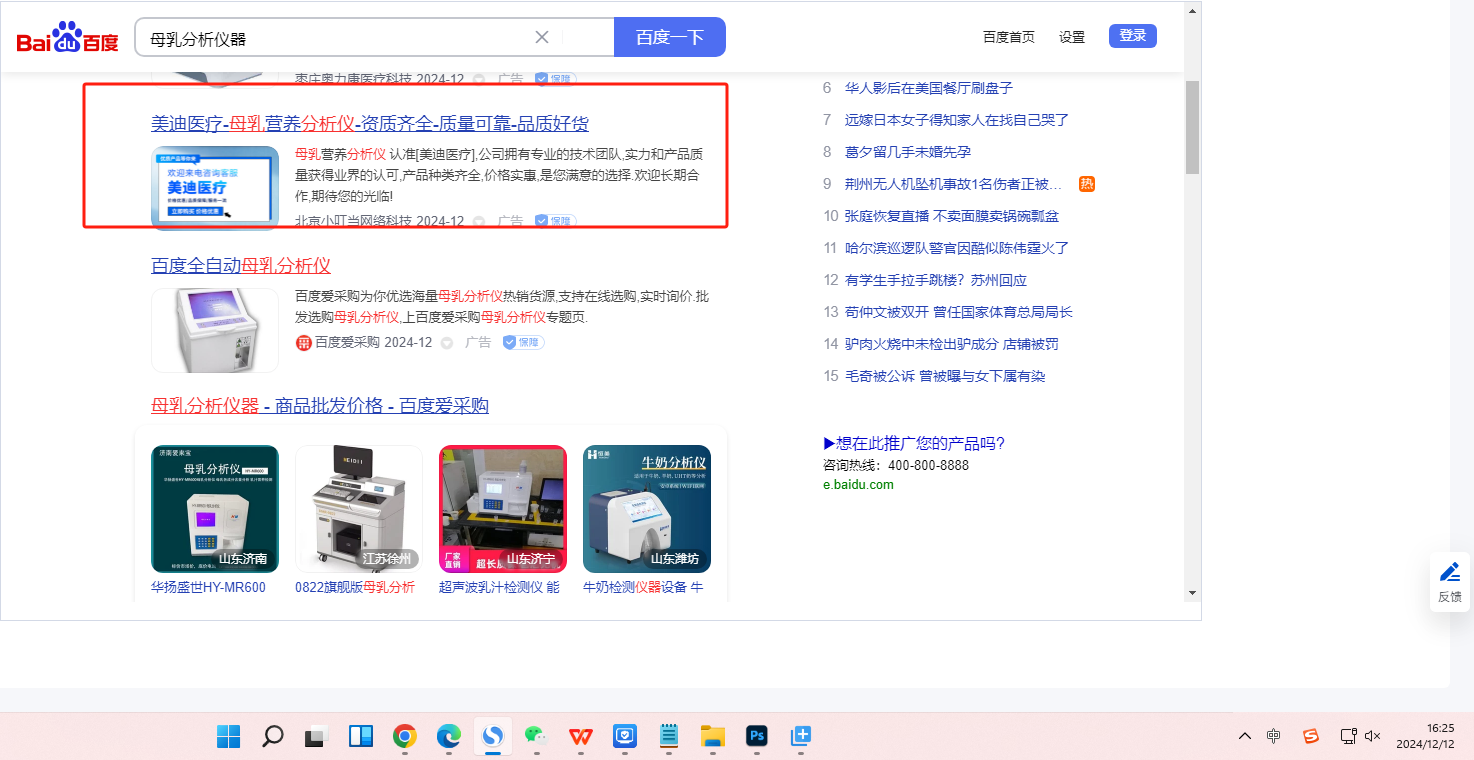Open the 百度全自动母乳分析仪 result link

241,266
